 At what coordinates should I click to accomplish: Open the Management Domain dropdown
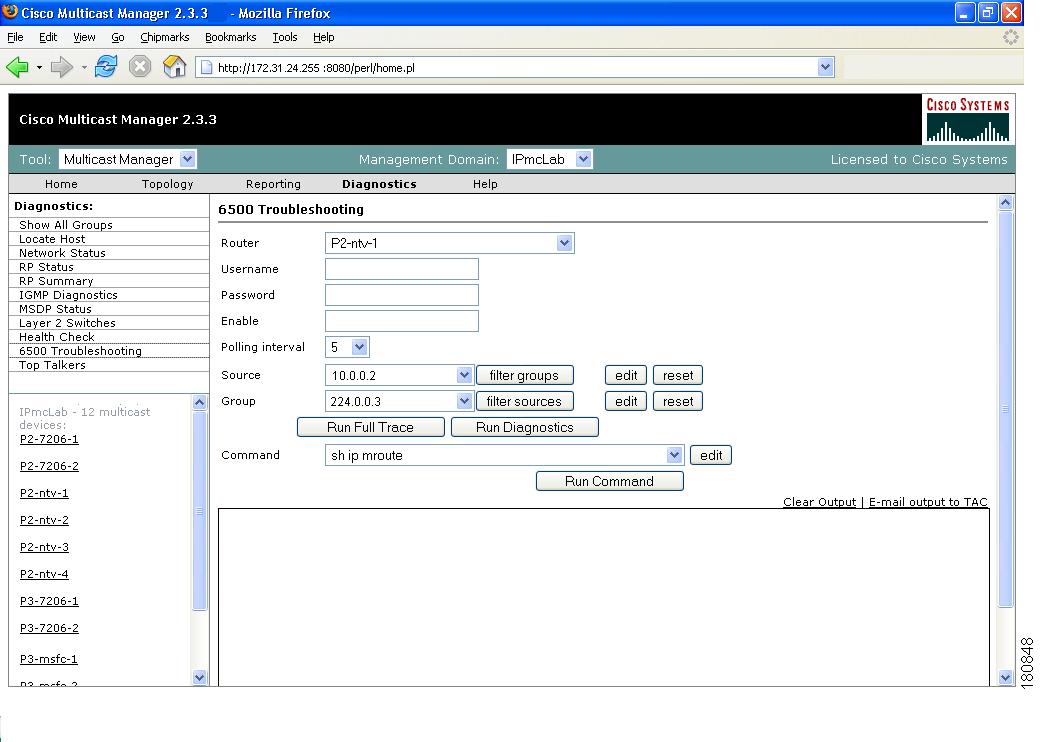pyautogui.click(x=583, y=159)
